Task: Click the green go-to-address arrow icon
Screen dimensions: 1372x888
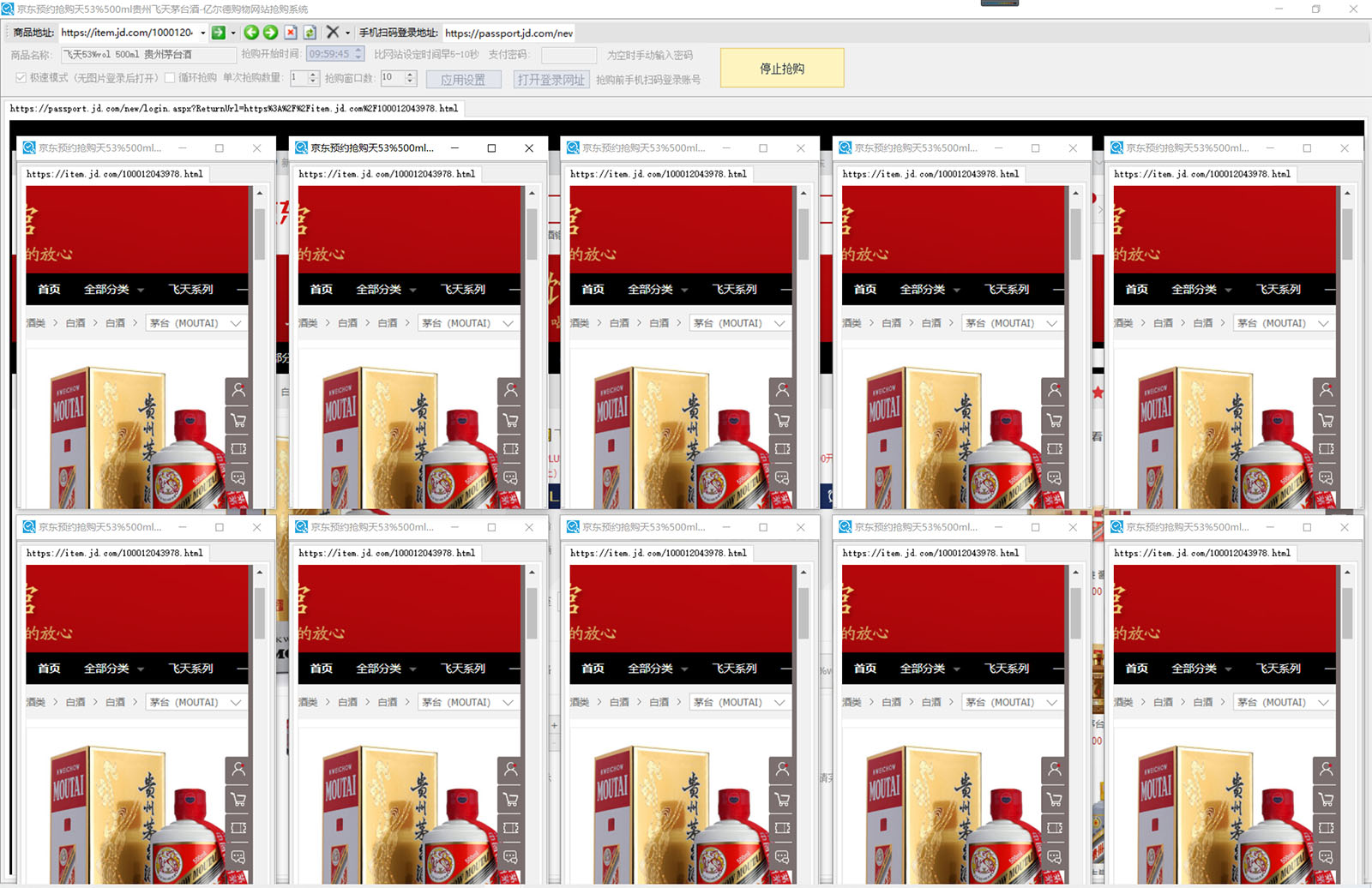Action: click(219, 33)
